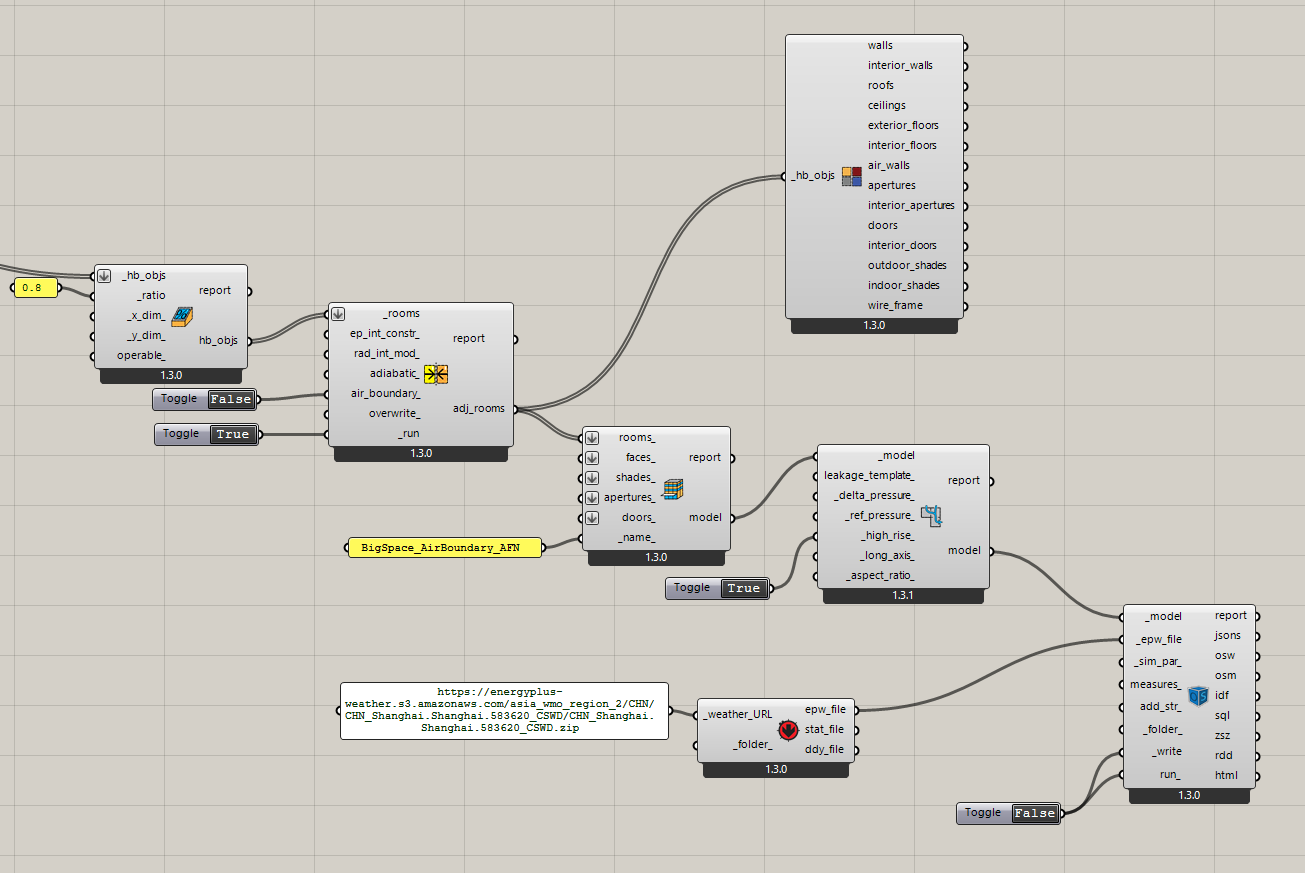Click the operable_ input label
Screen dimensions: 1305x873
tap(140, 355)
